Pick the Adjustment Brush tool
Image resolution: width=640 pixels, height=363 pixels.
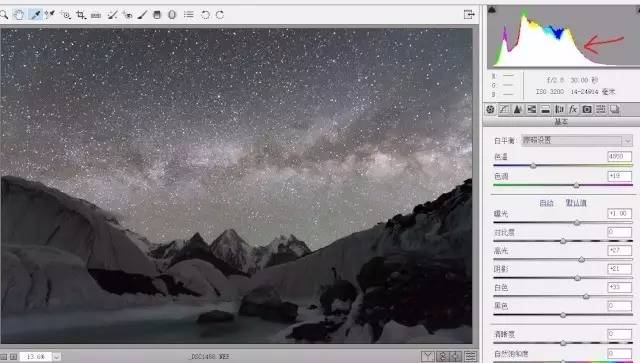coord(142,15)
